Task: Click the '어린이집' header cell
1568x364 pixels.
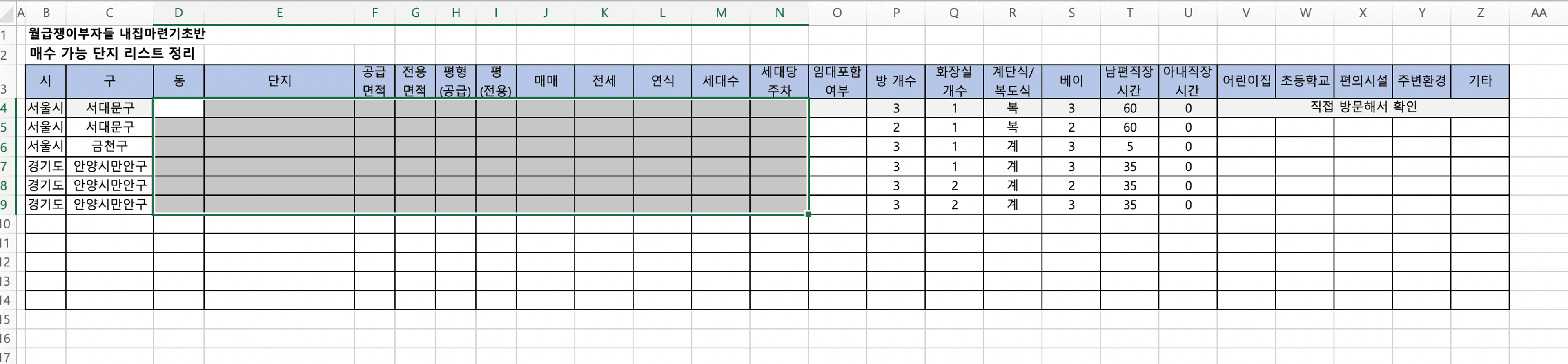Action: [1246, 81]
